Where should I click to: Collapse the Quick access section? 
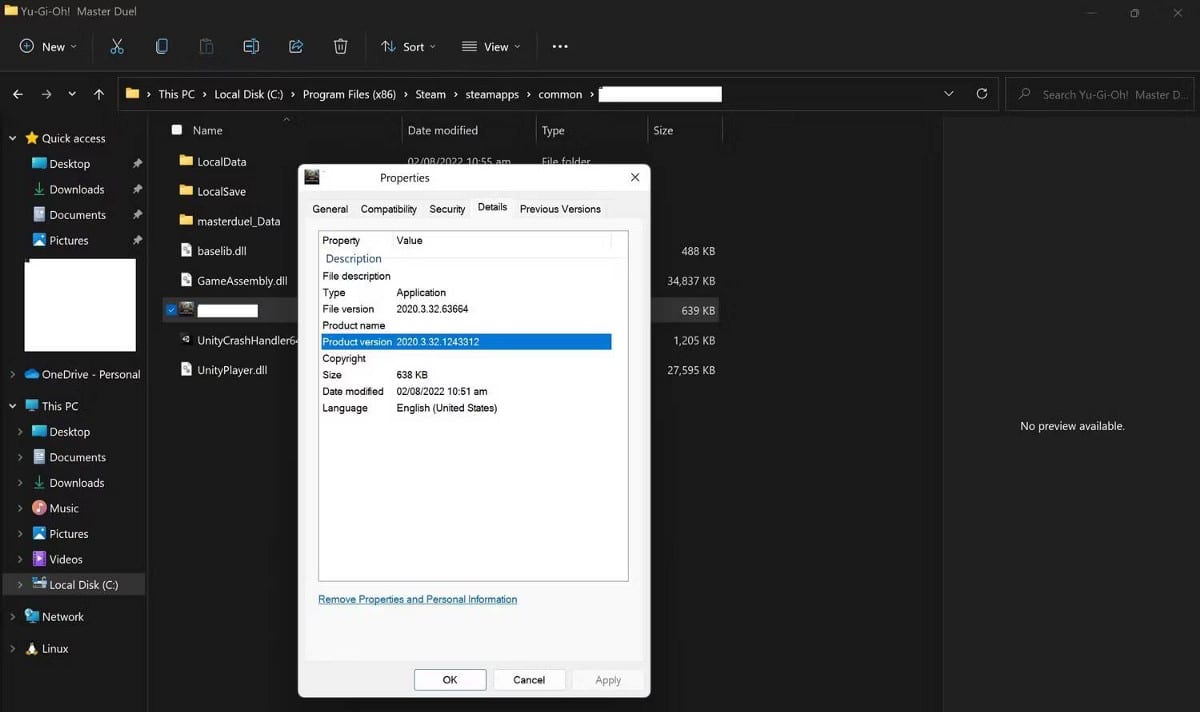click(14, 138)
